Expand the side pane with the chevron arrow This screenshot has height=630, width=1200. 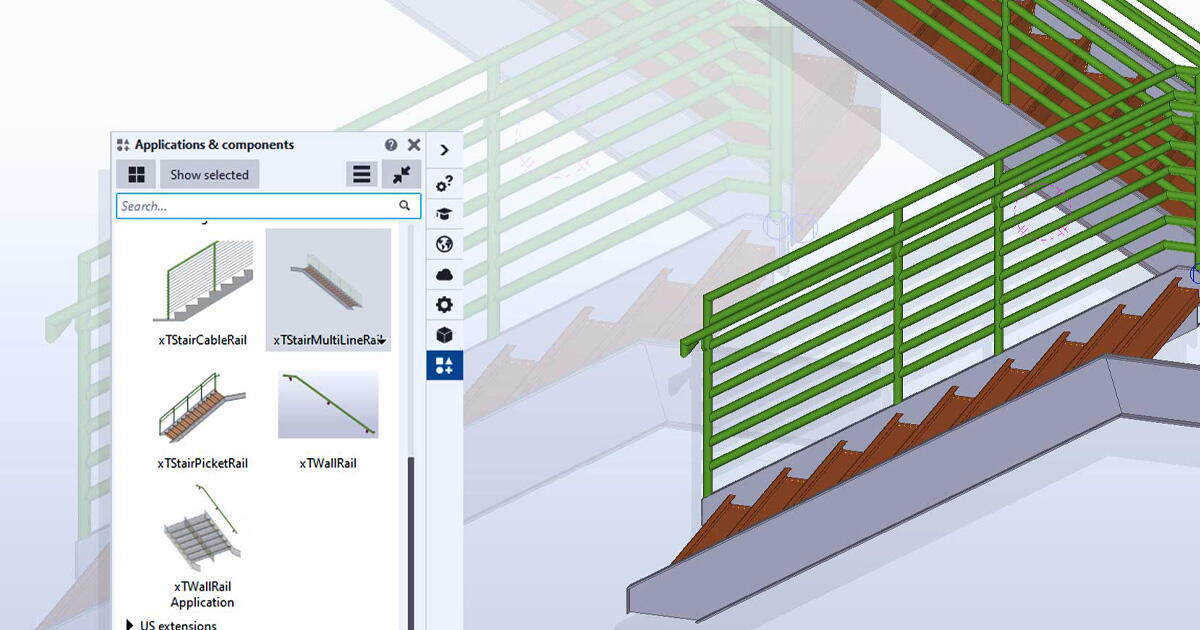coord(445,149)
